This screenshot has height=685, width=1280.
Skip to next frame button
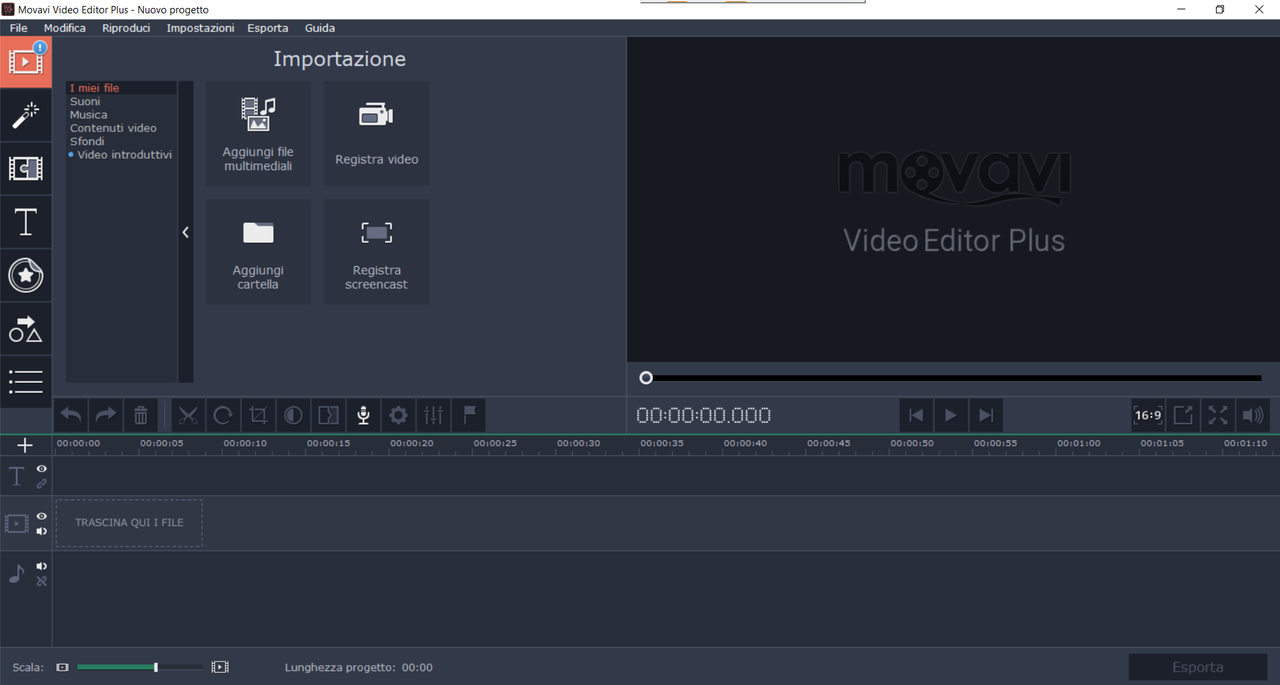tap(986, 415)
